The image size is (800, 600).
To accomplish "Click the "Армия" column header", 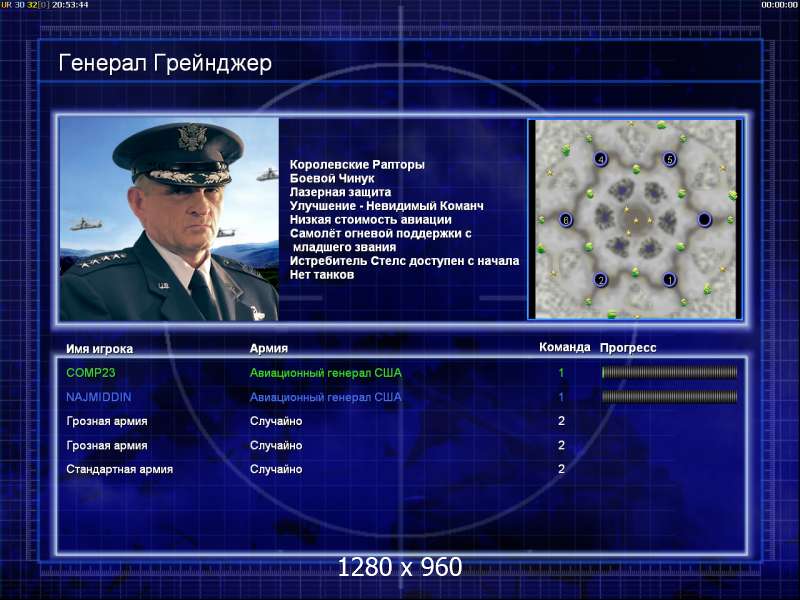I will [x=269, y=348].
